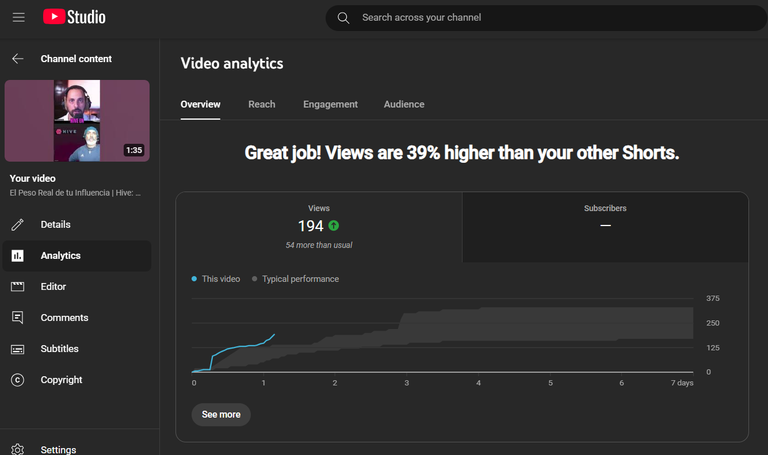Click the 1:35 duration badge on thumbnail
Viewport: 768px width, 455px height.
point(134,150)
